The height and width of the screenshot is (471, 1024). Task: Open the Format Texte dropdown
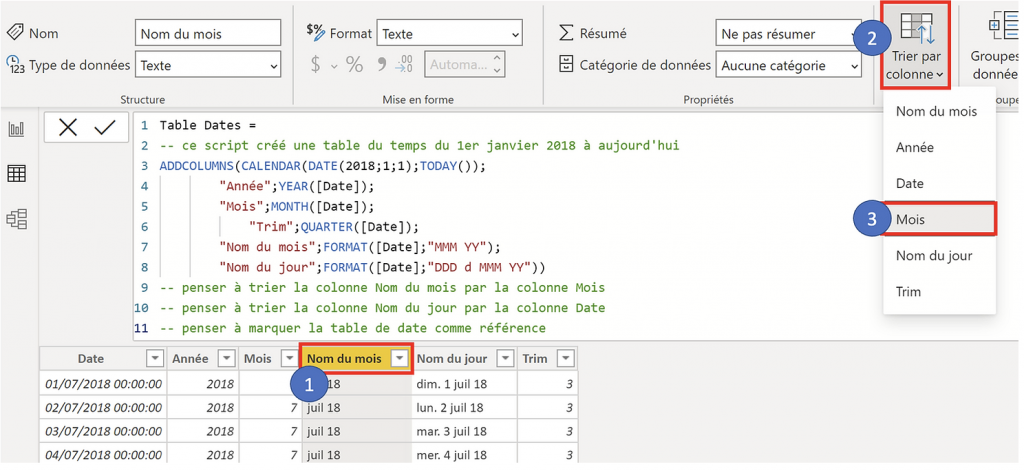[450, 33]
